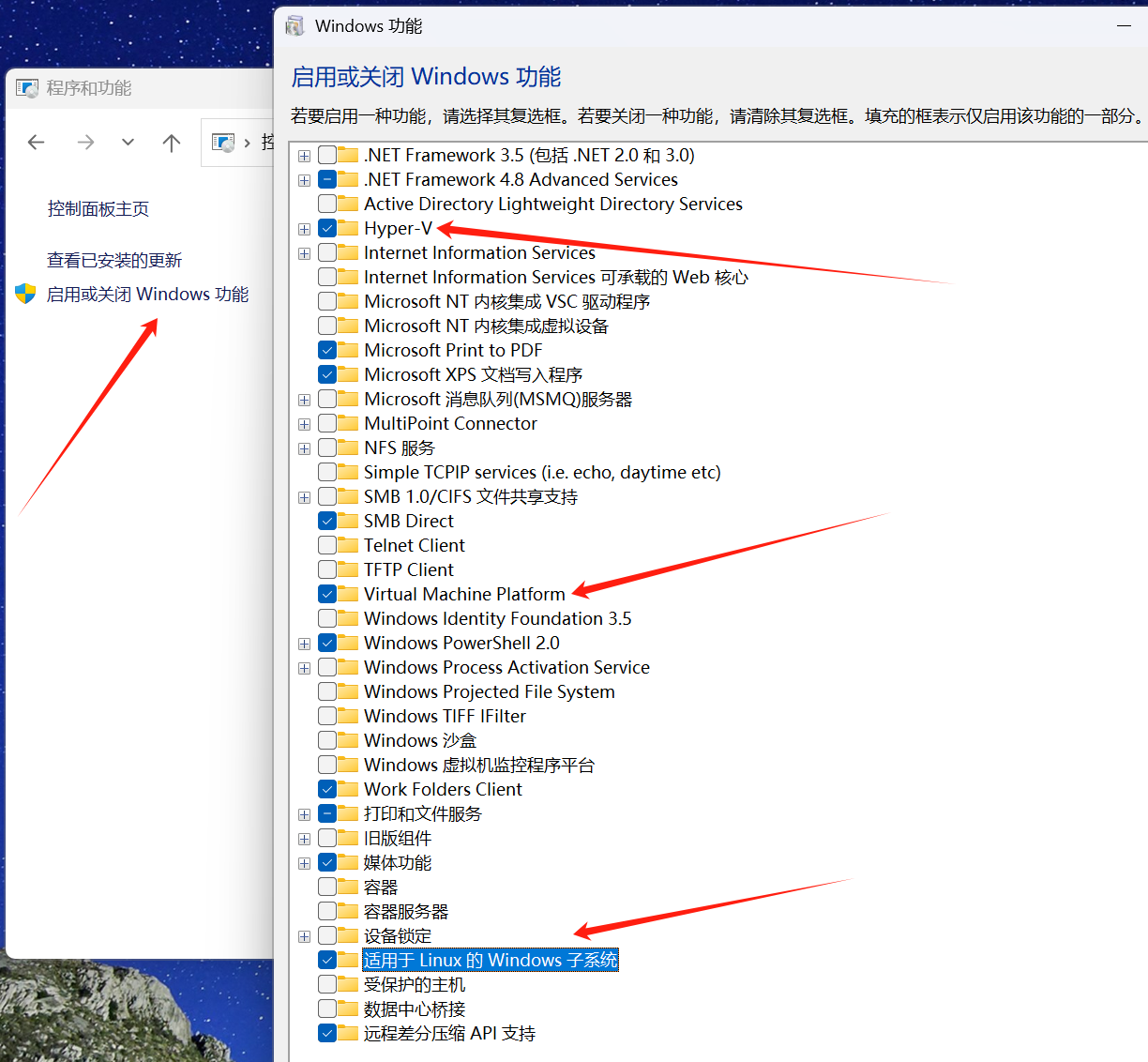Enable Windows 沙盒 checkbox
Screen dimensions: 1148x1062
[x=327, y=740]
